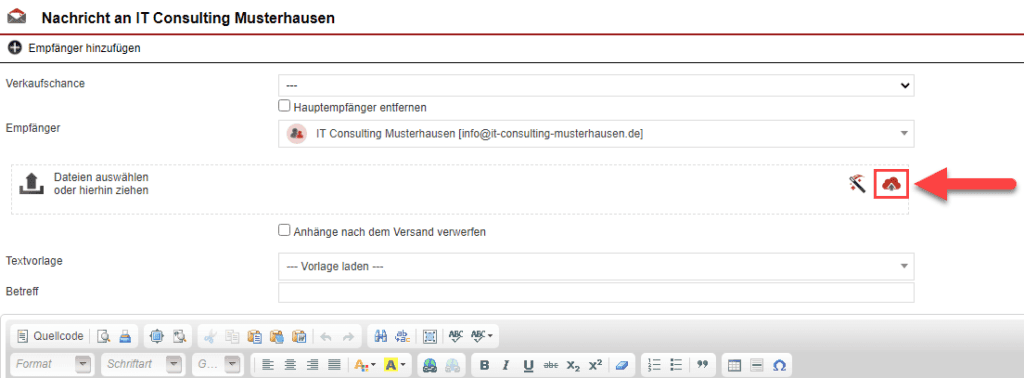This screenshot has height=378, width=1024.
Task: Center align the text
Action: point(290,365)
